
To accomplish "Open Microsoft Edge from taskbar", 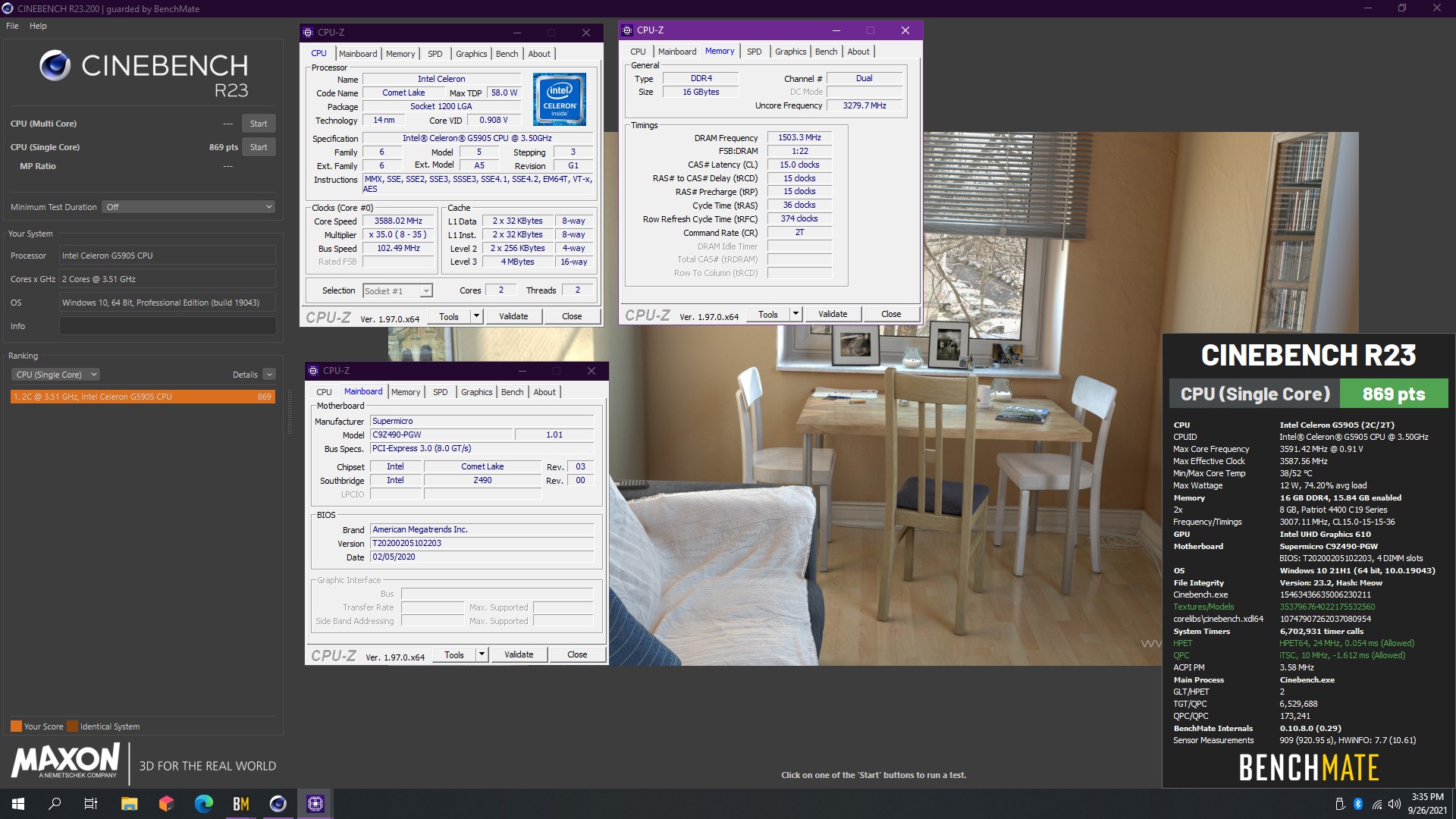I will click(x=203, y=804).
